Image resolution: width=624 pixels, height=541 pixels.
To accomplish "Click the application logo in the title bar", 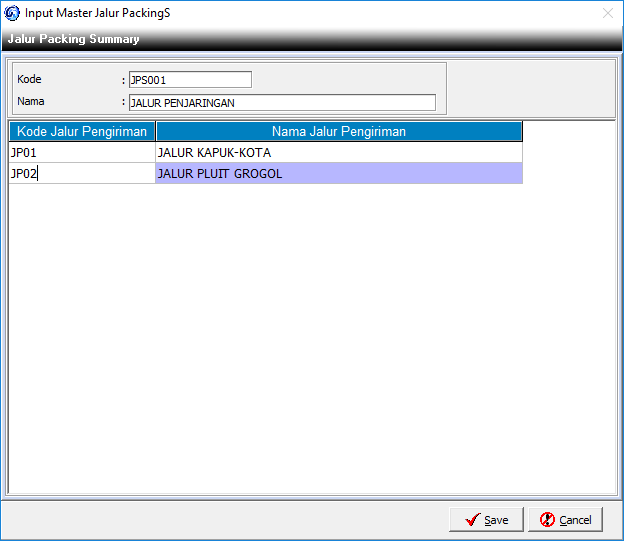I will point(12,13).
